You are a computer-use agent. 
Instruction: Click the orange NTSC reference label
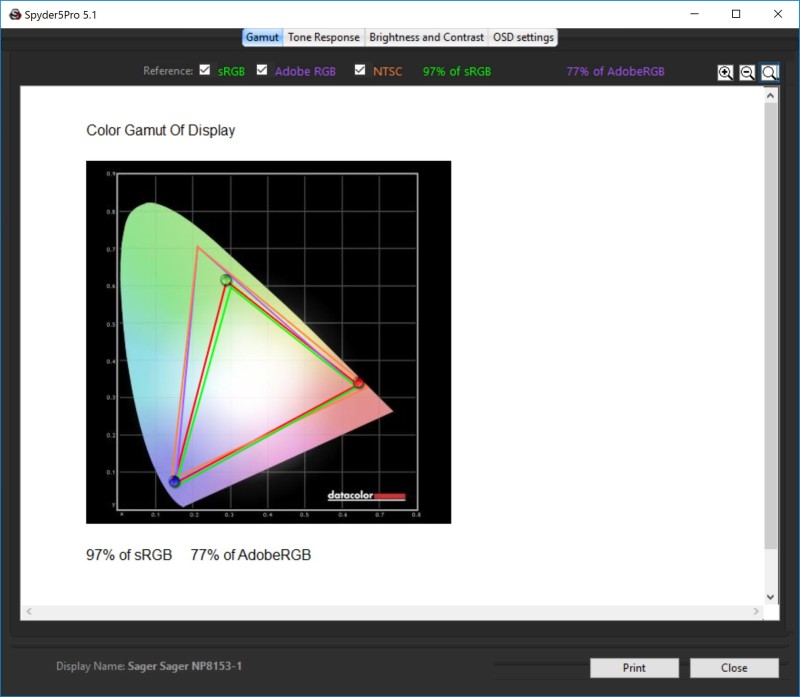(387, 71)
